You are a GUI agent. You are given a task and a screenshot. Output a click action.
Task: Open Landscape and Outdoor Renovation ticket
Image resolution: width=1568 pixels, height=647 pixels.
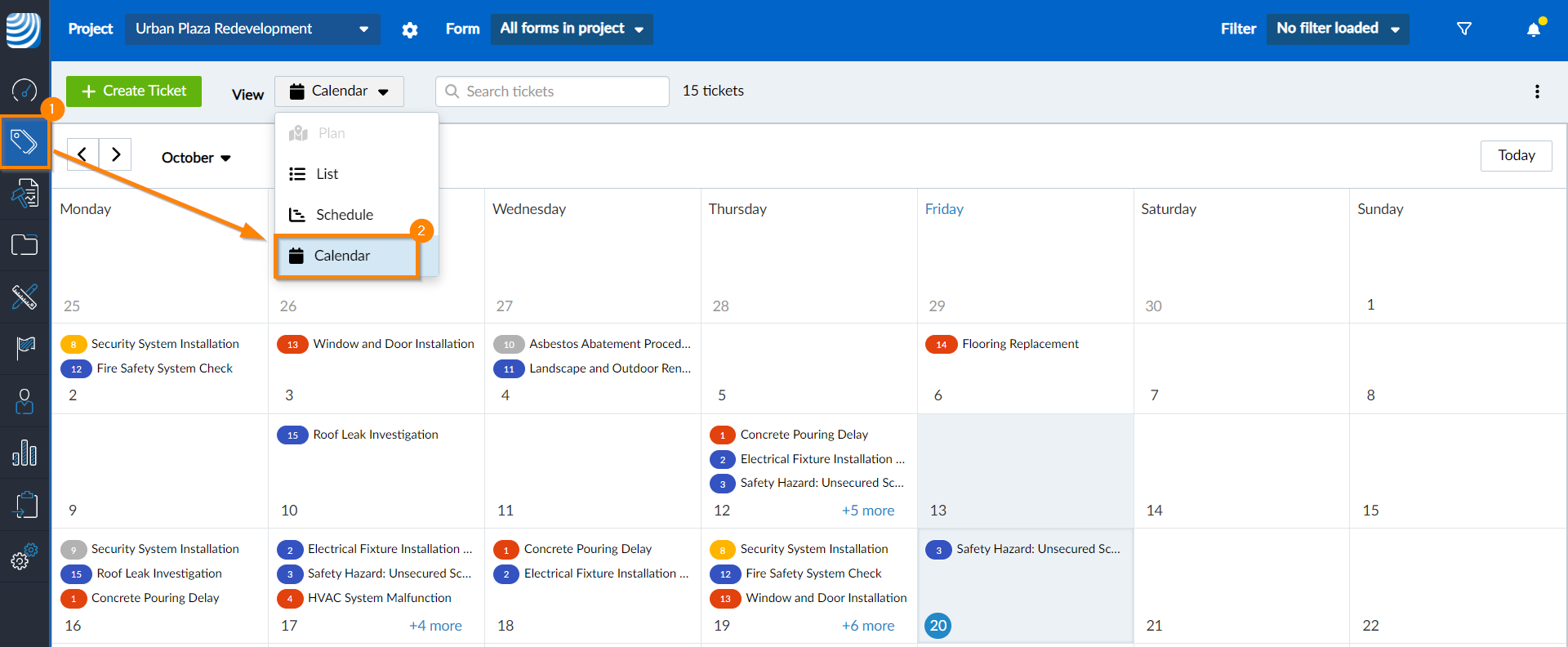[x=609, y=368]
